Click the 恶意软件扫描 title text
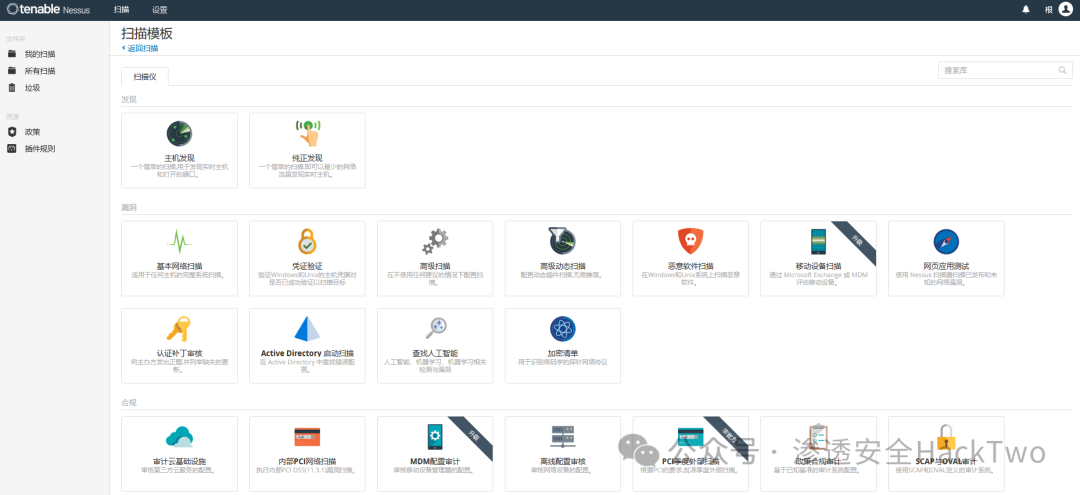1080x495 pixels. 691,266
